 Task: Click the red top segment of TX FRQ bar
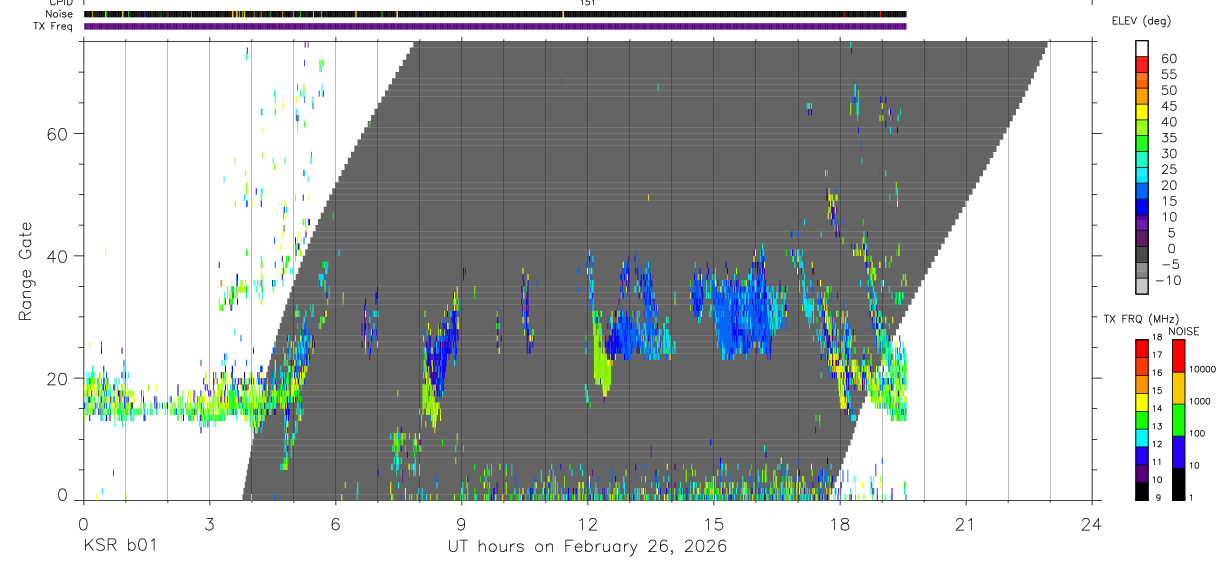click(1141, 349)
